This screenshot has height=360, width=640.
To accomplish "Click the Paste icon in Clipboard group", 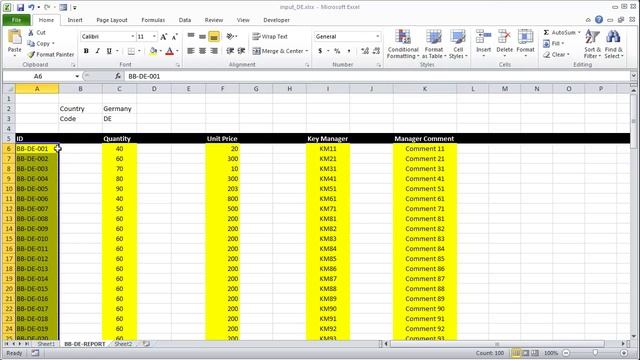I will (15, 37).
